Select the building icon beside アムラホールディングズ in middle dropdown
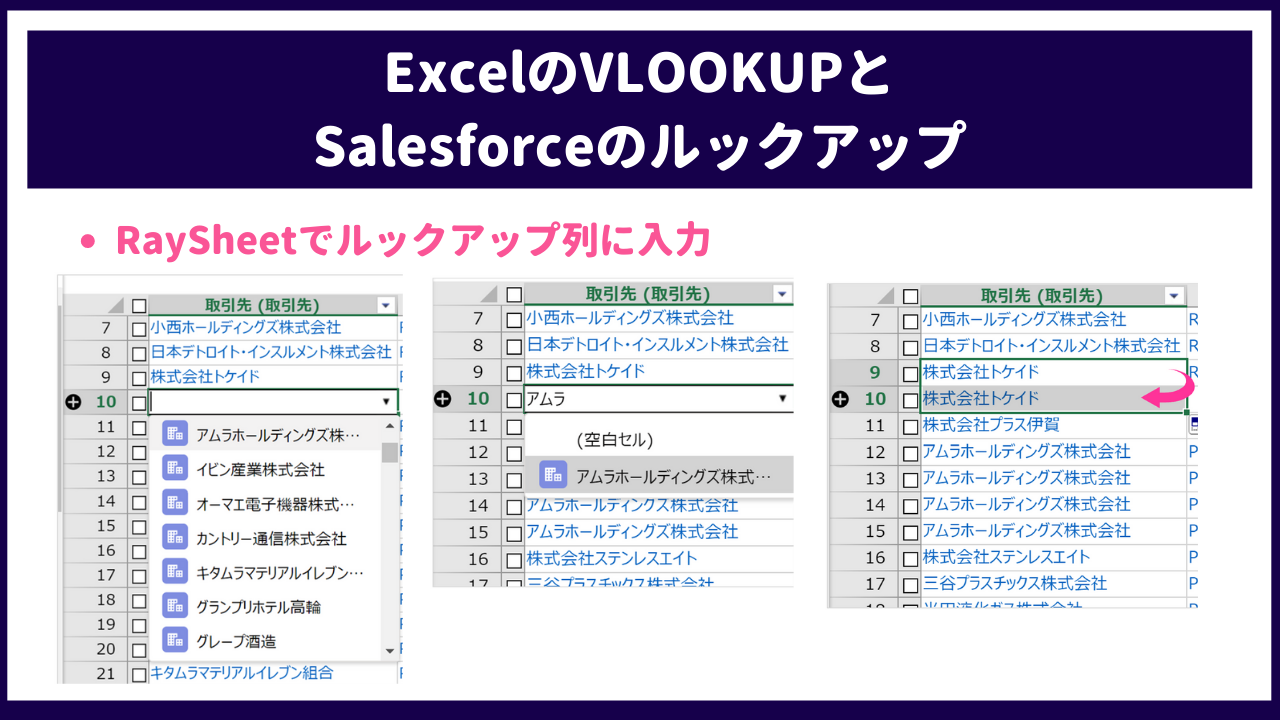 (x=550, y=475)
